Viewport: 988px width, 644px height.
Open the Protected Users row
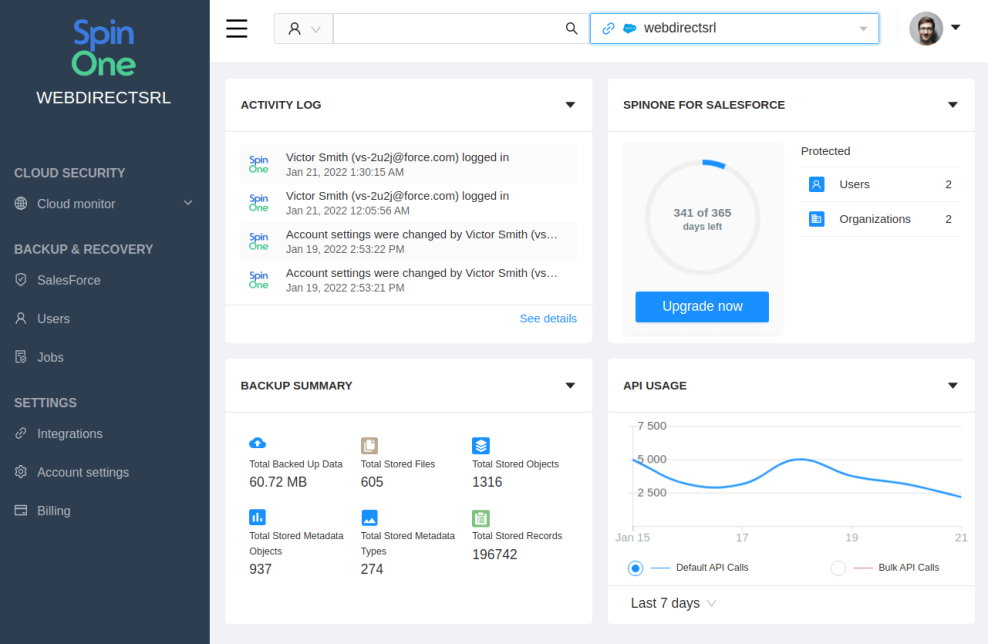coord(880,184)
